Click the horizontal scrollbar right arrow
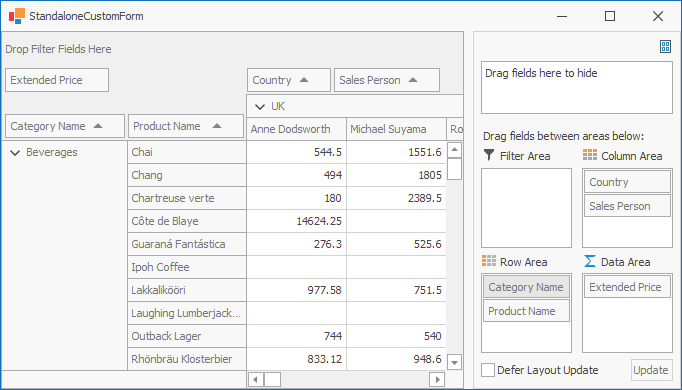This screenshot has width=682, height=390. [x=437, y=380]
